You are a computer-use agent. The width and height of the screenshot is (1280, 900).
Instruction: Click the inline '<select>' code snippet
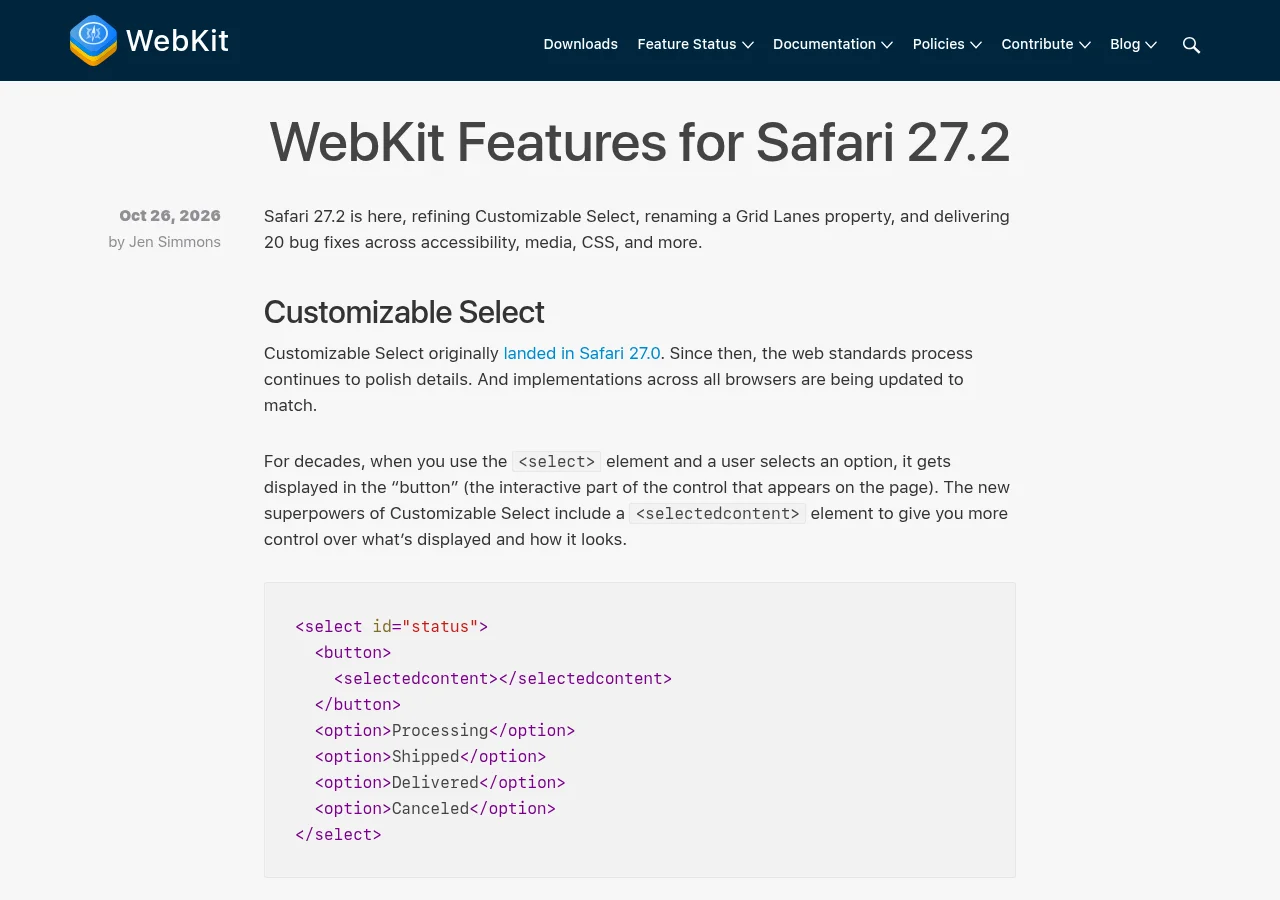click(557, 462)
